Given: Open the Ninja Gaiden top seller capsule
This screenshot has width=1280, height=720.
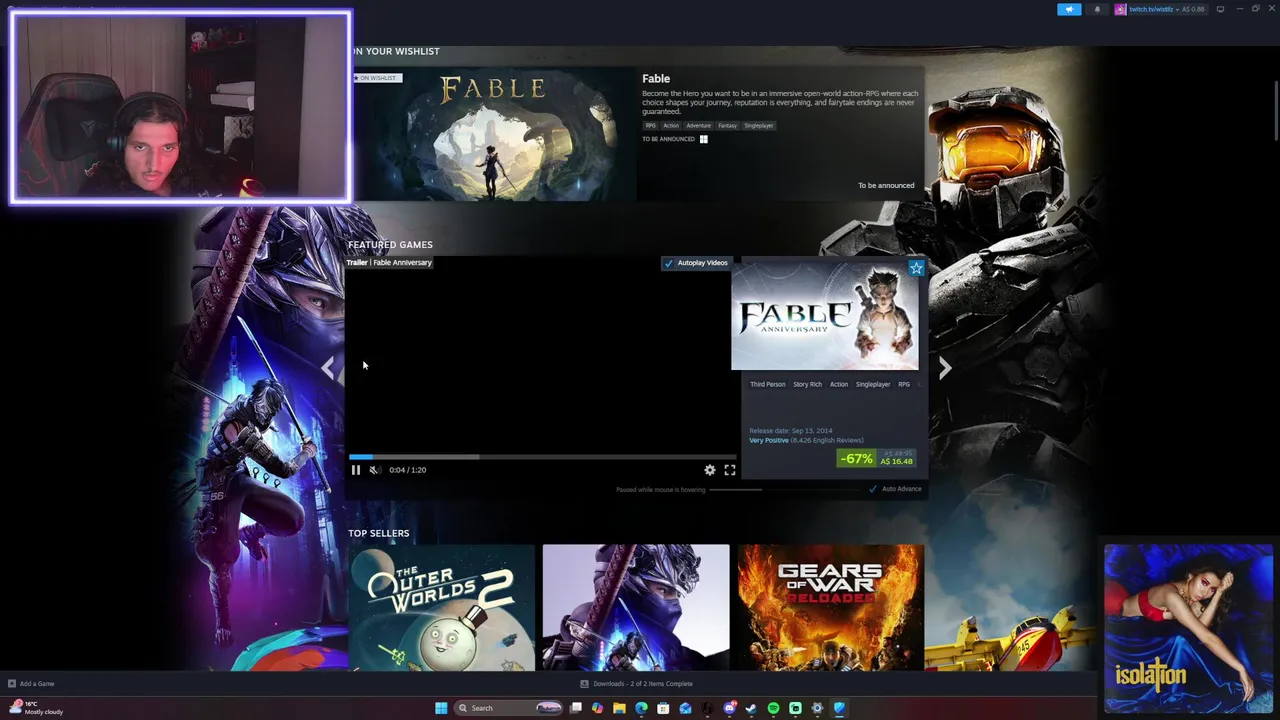Looking at the screenshot, I should coord(636,607).
